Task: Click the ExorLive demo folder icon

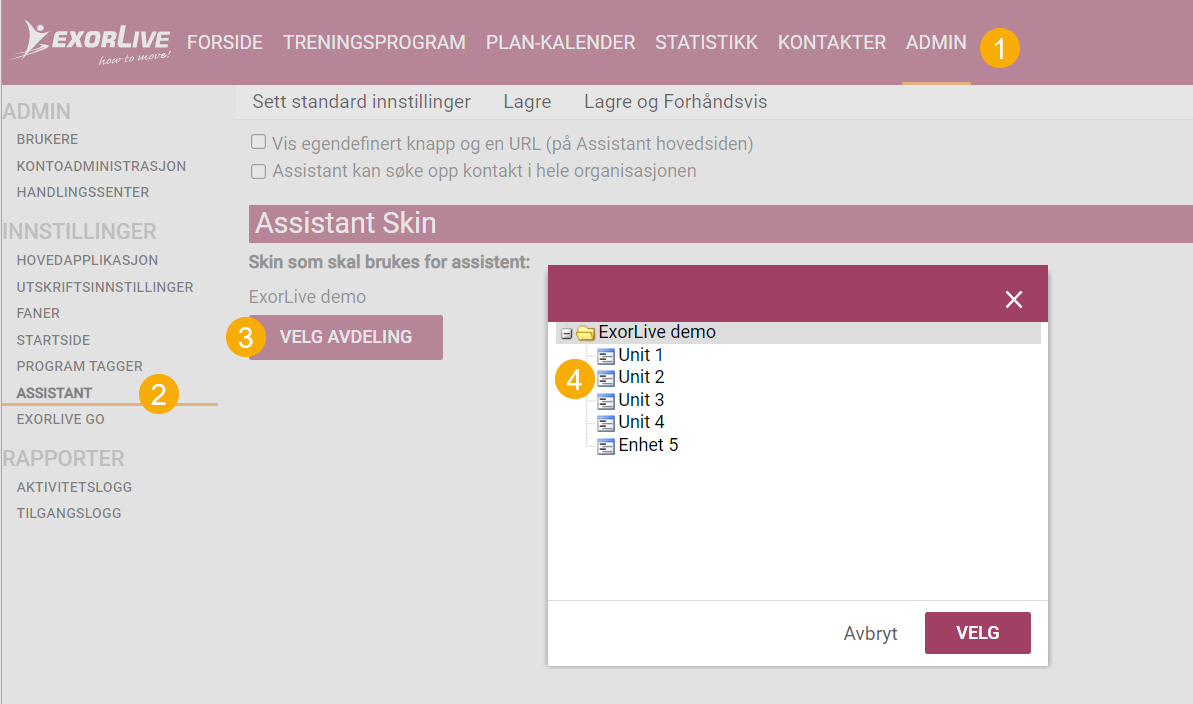Action: (x=585, y=333)
